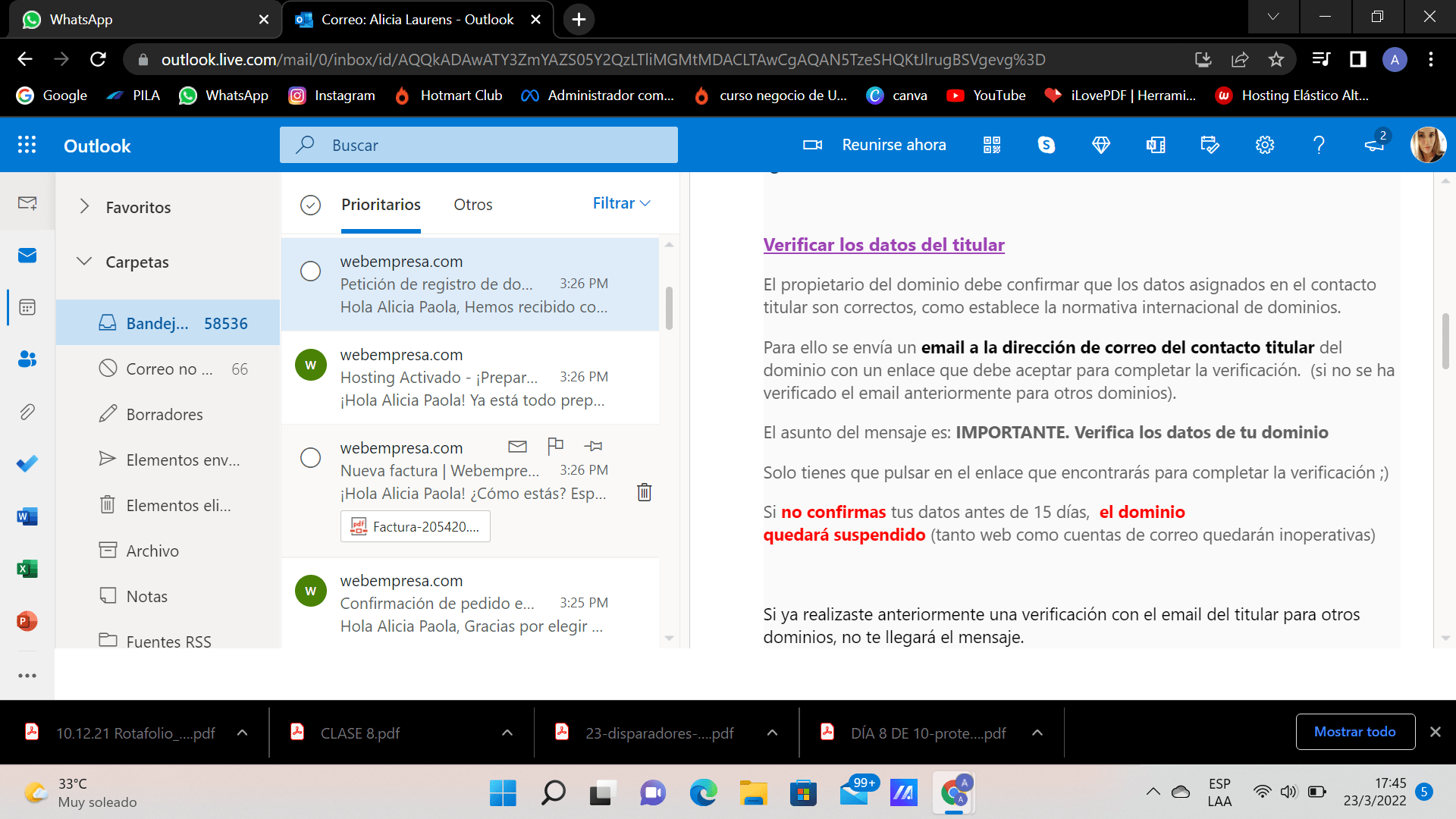Open options for CLASE 8.pdf download
1456x819 pixels.
[x=507, y=733]
